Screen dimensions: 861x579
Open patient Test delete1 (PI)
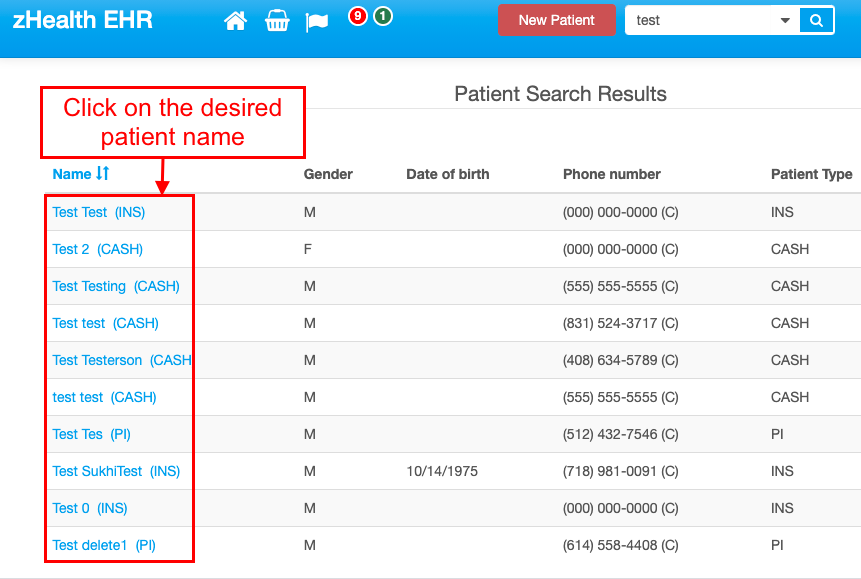(x=104, y=545)
